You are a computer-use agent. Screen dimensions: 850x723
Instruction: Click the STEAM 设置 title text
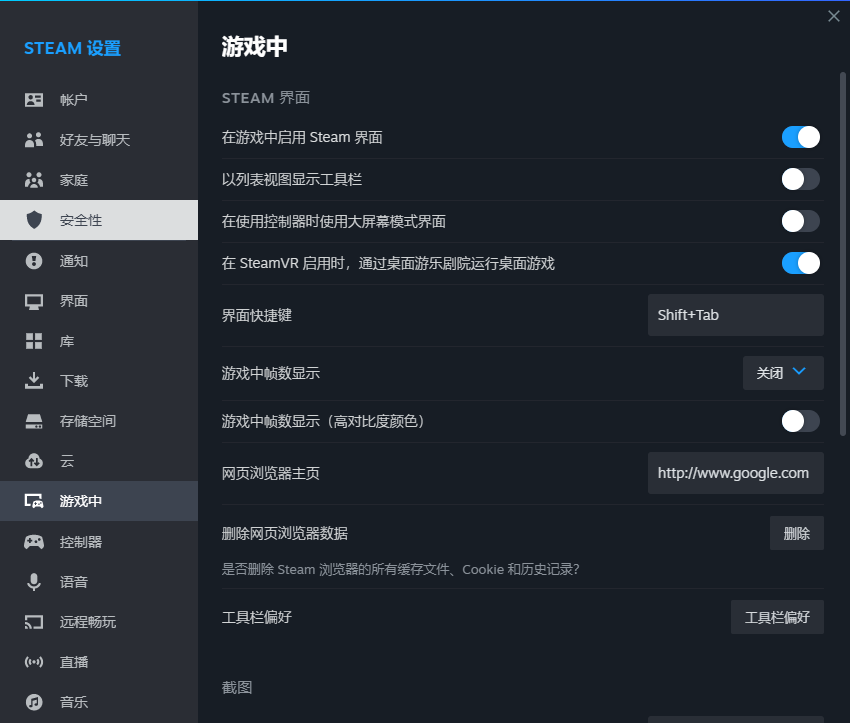(x=72, y=48)
